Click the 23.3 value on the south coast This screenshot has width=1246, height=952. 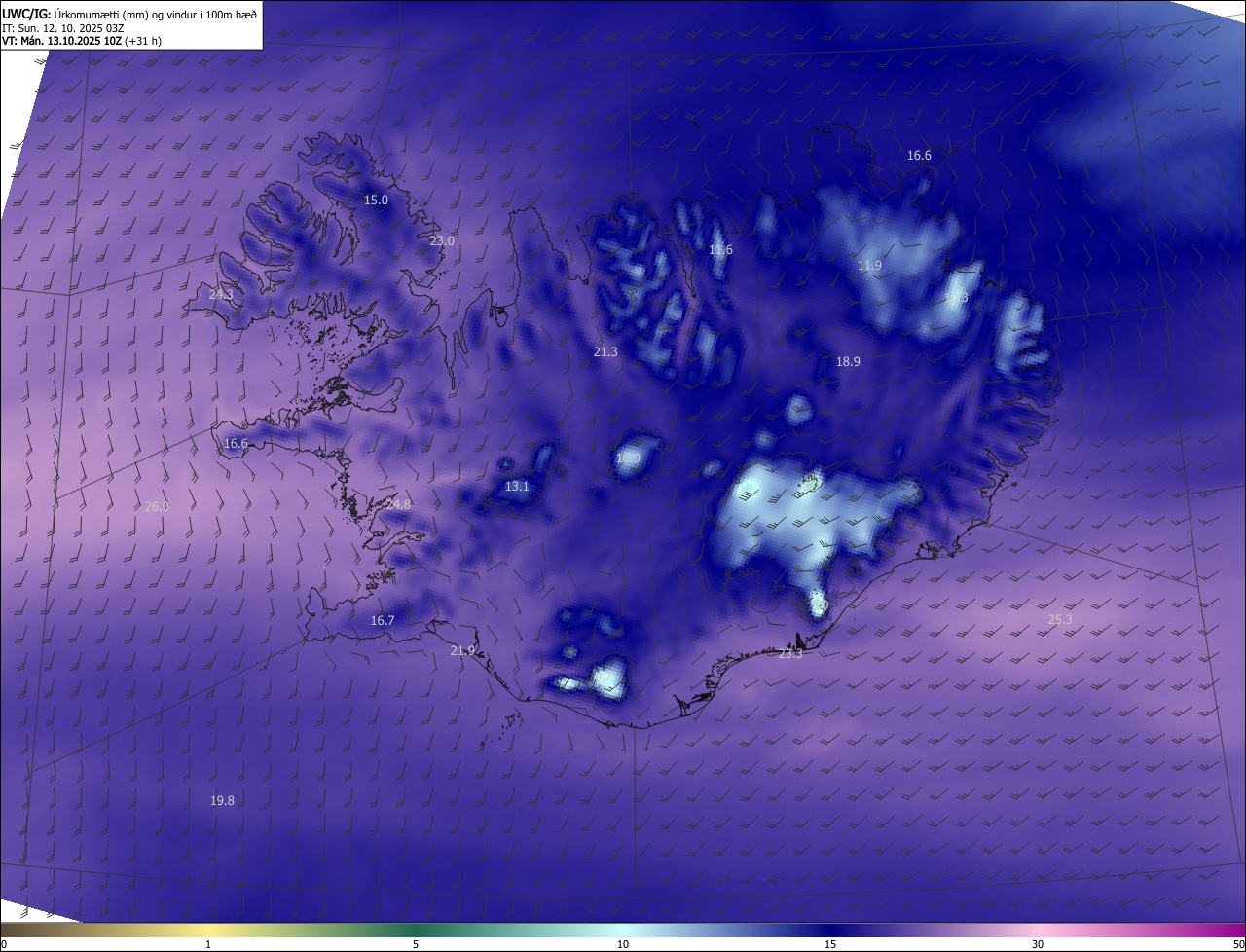coord(790,654)
